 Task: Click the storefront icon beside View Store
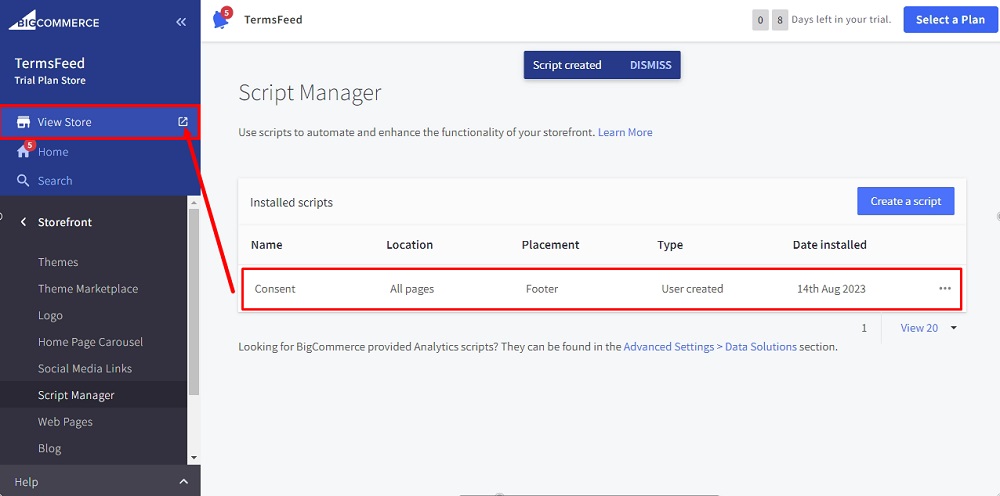(24, 122)
